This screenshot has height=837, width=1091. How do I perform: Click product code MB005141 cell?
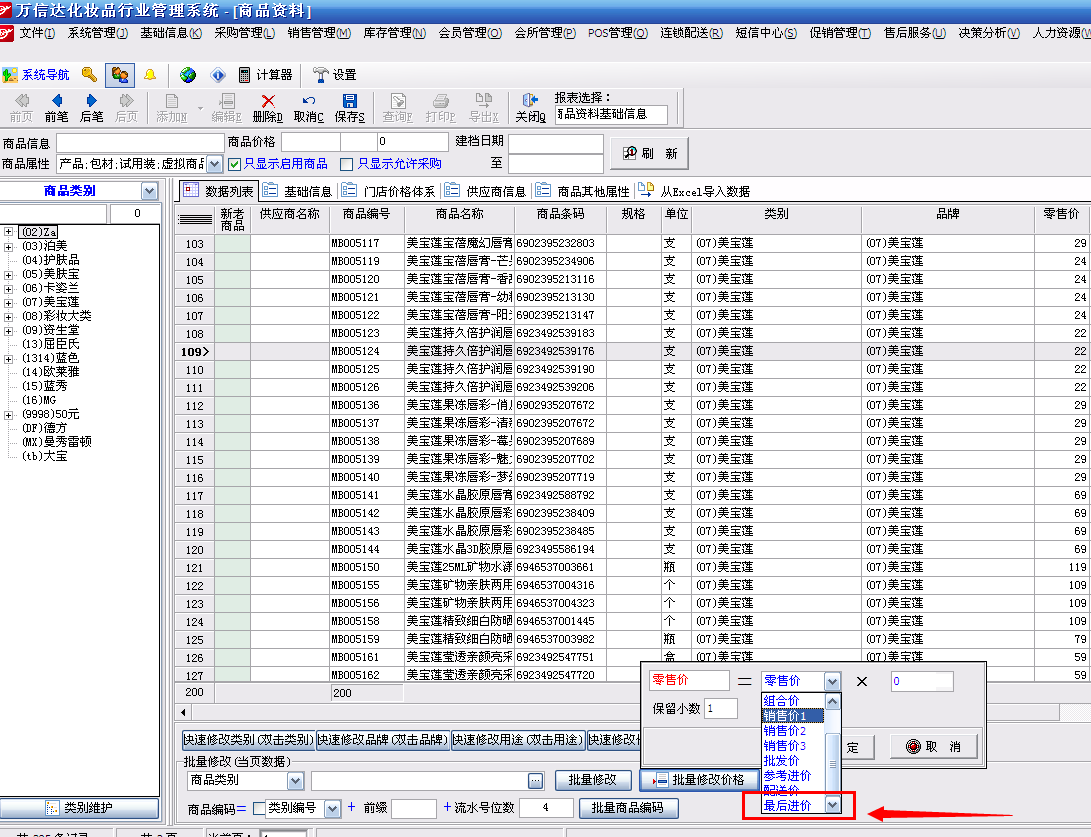click(366, 495)
